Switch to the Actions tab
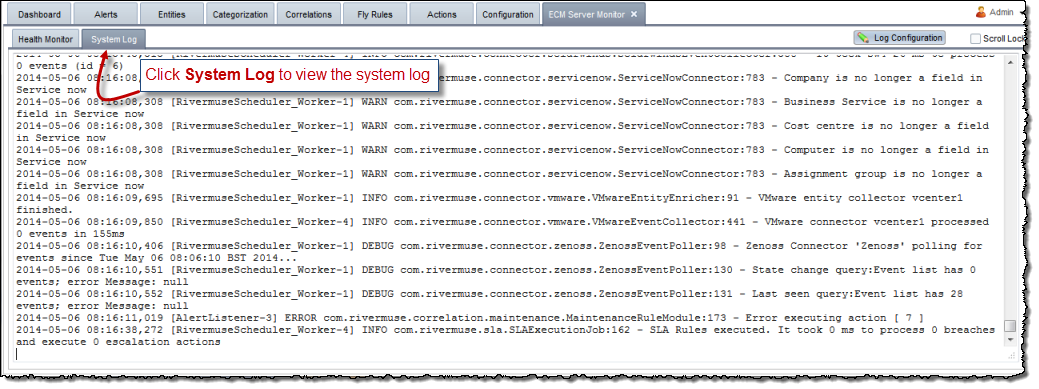Image resolution: width=1039 pixels, height=389 pixels. (441, 14)
